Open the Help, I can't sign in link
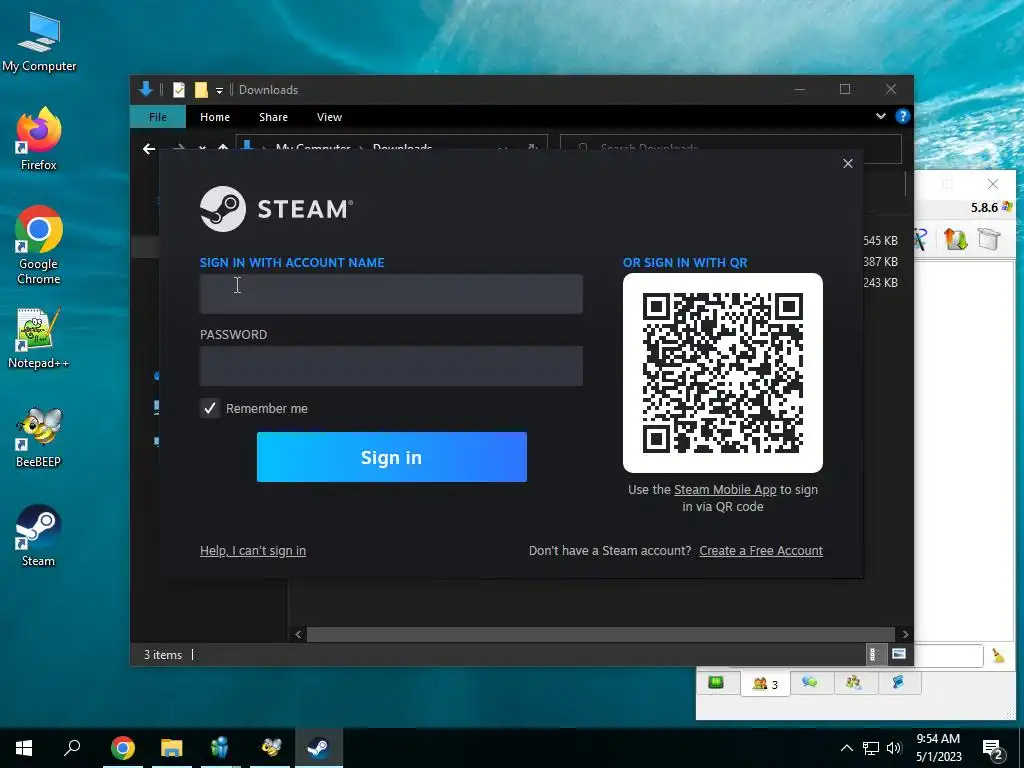The width and height of the screenshot is (1024, 768). tap(253, 551)
